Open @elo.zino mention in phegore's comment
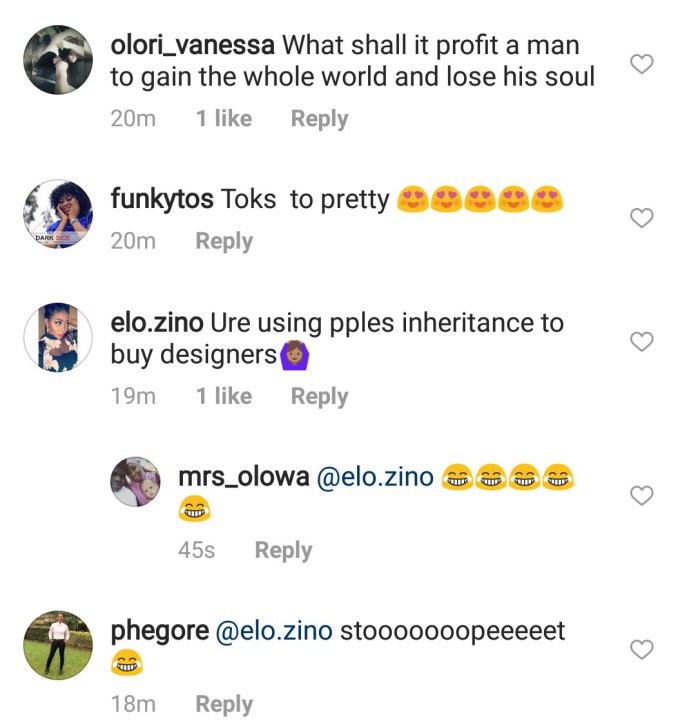 [274, 632]
